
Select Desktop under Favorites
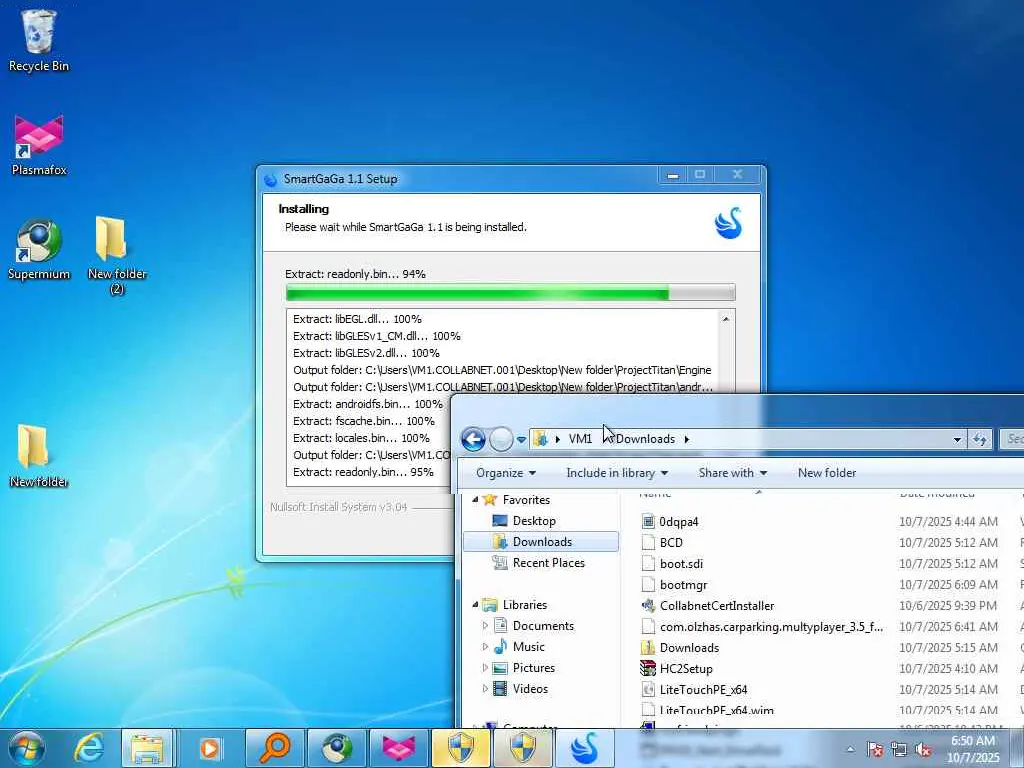tap(534, 520)
